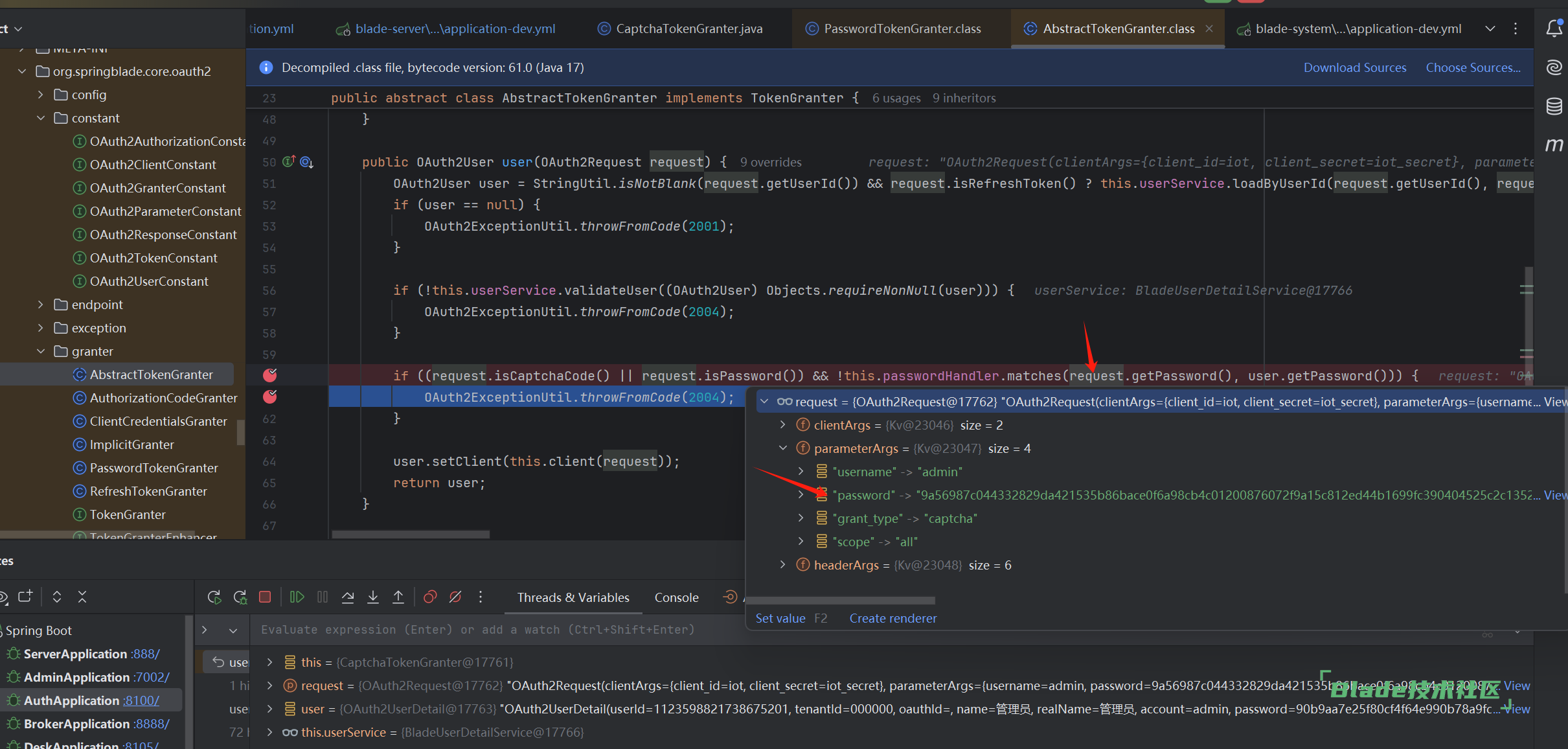Step out of current method
1568x749 pixels.
point(398,597)
